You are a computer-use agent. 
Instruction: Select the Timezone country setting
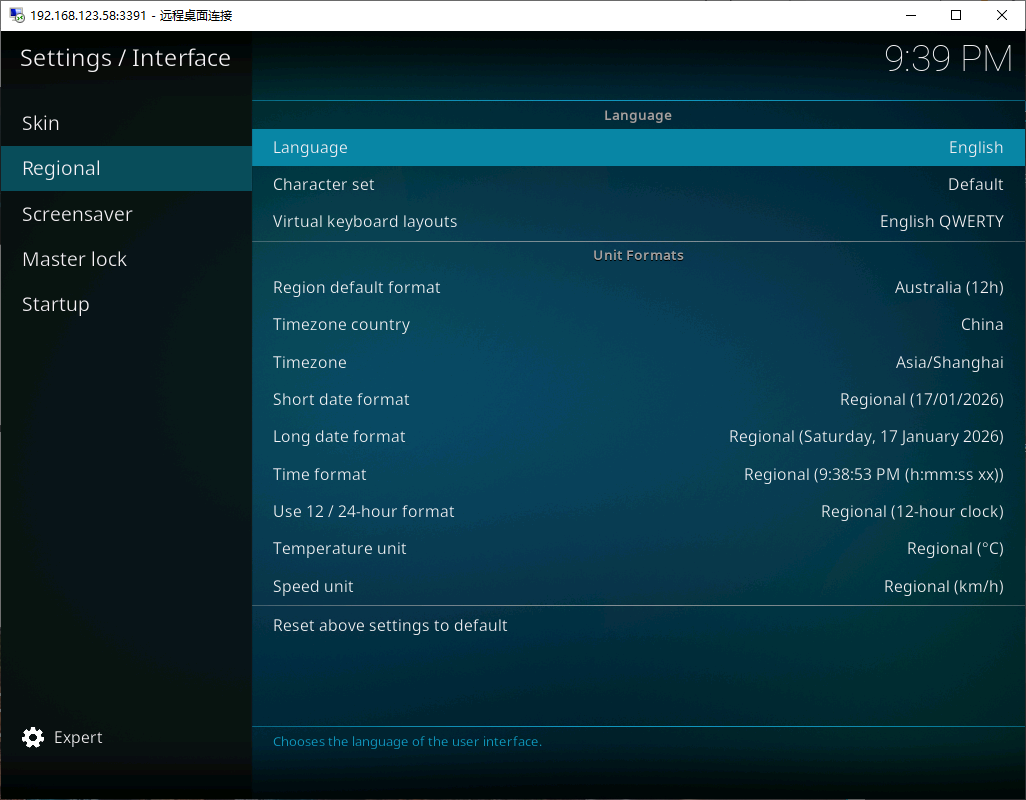point(638,324)
